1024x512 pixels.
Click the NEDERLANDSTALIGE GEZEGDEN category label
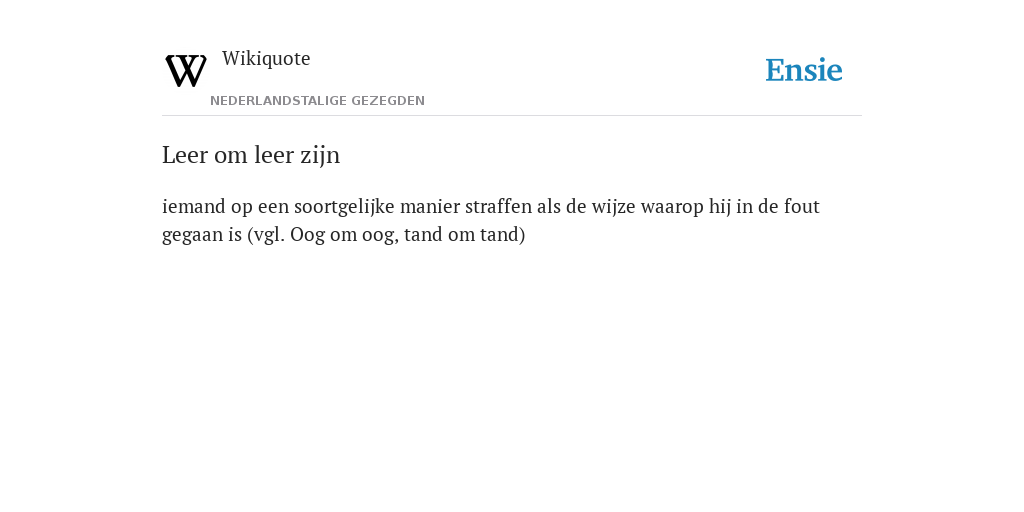pos(317,101)
